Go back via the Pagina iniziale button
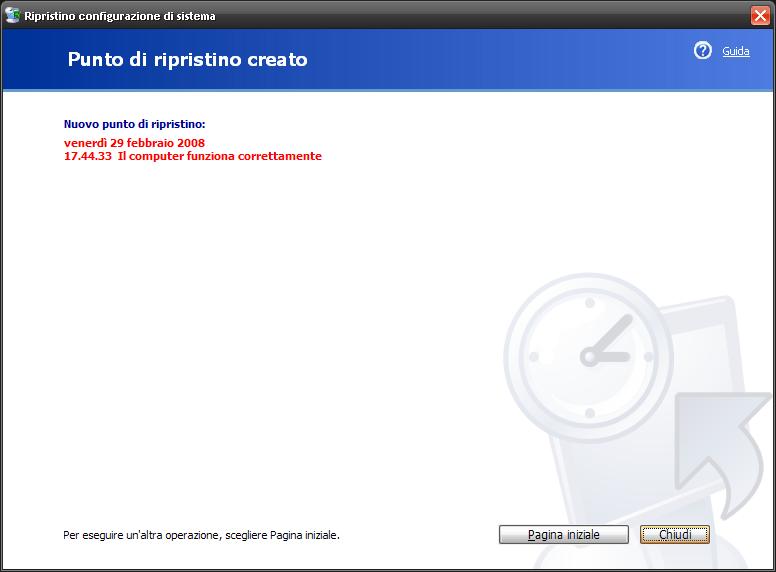This screenshot has width=776, height=572. [x=564, y=534]
